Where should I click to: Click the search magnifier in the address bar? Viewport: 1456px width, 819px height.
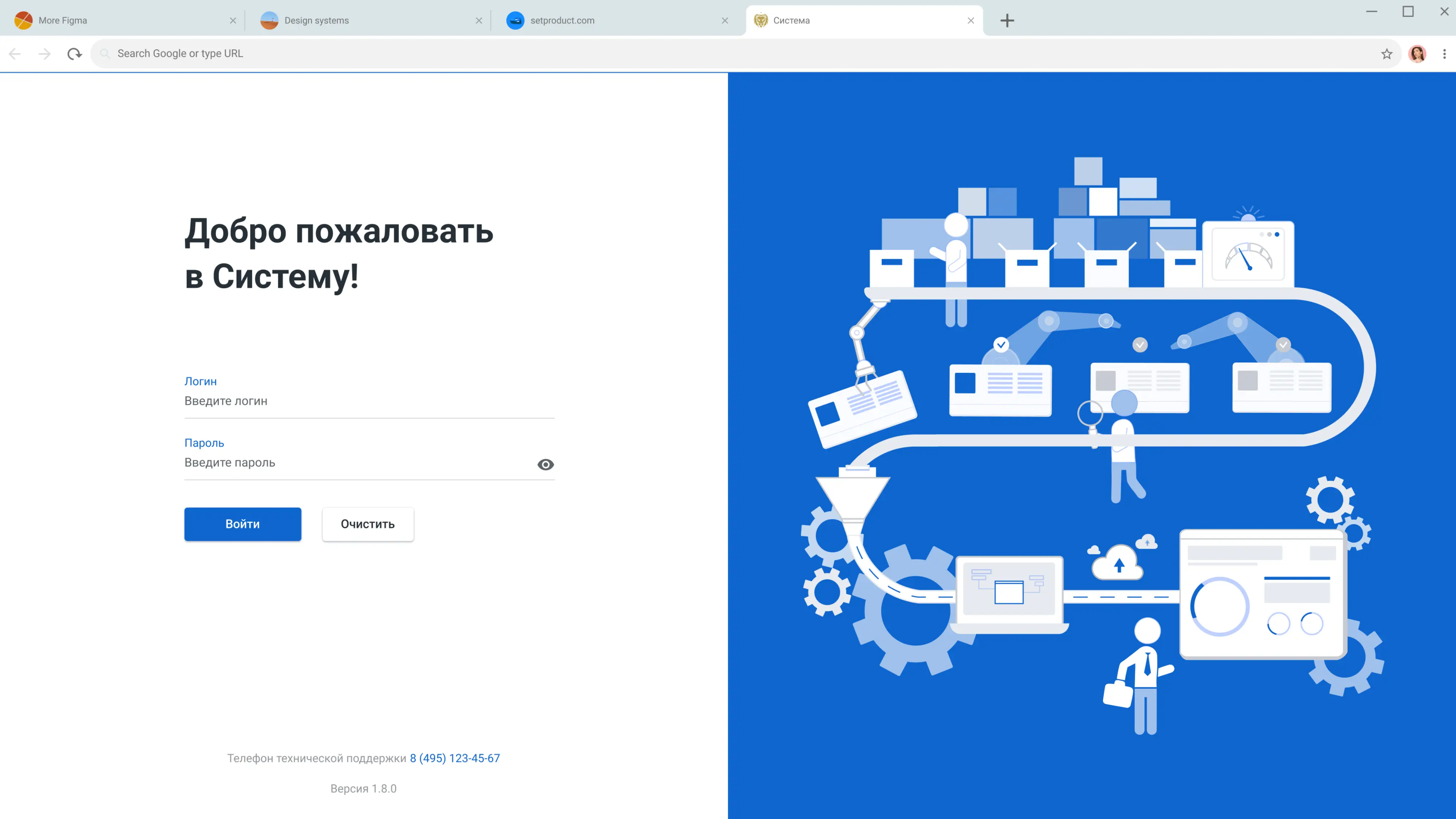(104, 53)
